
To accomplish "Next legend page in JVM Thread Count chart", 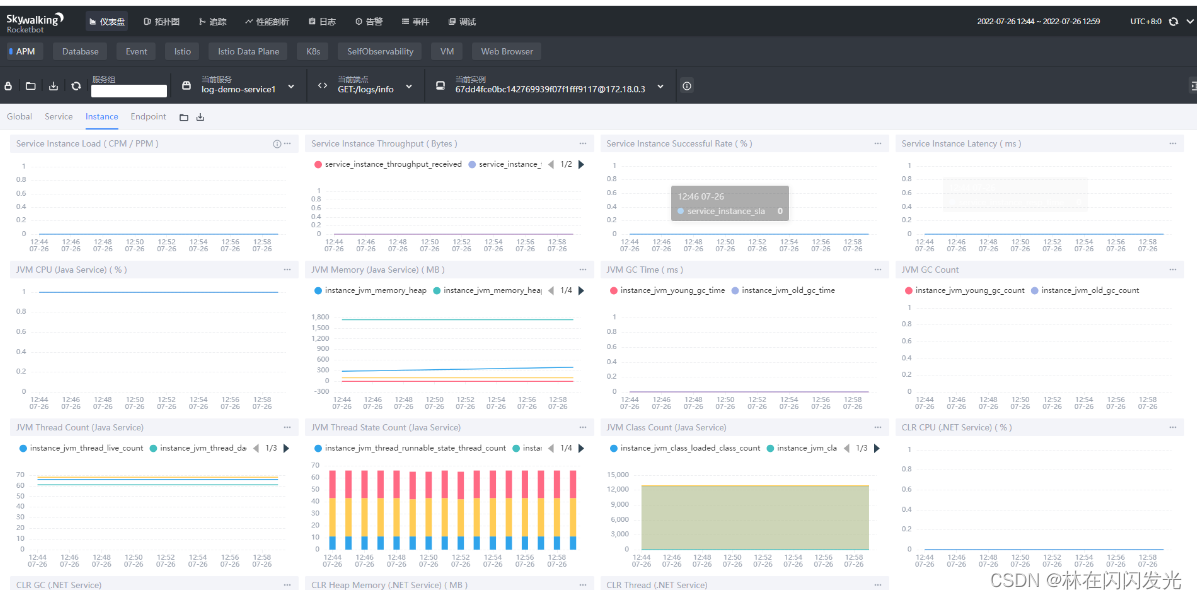I will pyautogui.click(x=286, y=448).
